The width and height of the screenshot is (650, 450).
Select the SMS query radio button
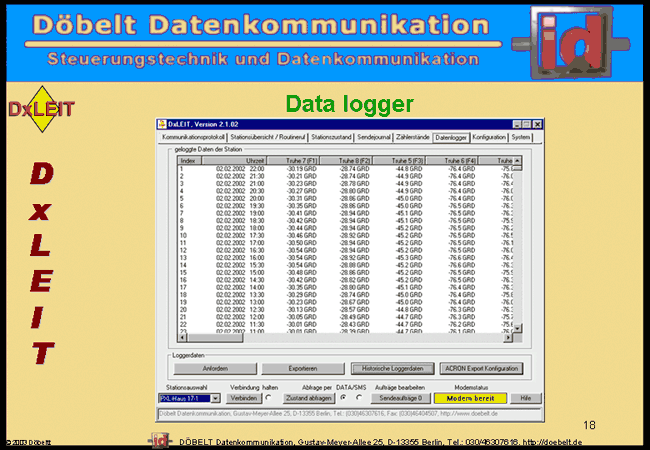click(x=359, y=397)
